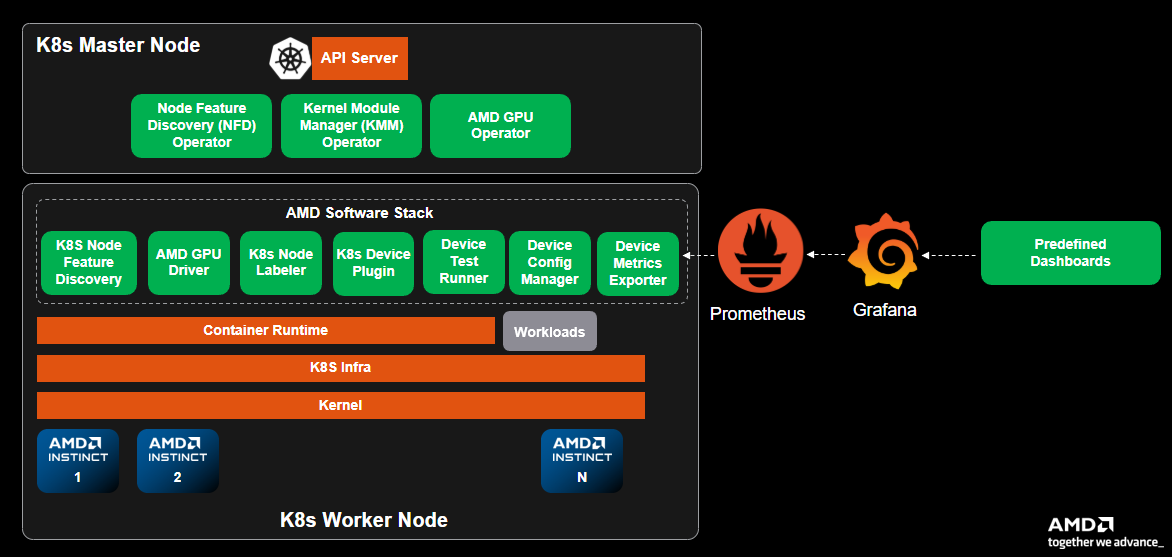Click Kernel Module Manager (KMM) Operator
The width and height of the screenshot is (1172, 557).
click(x=351, y=126)
